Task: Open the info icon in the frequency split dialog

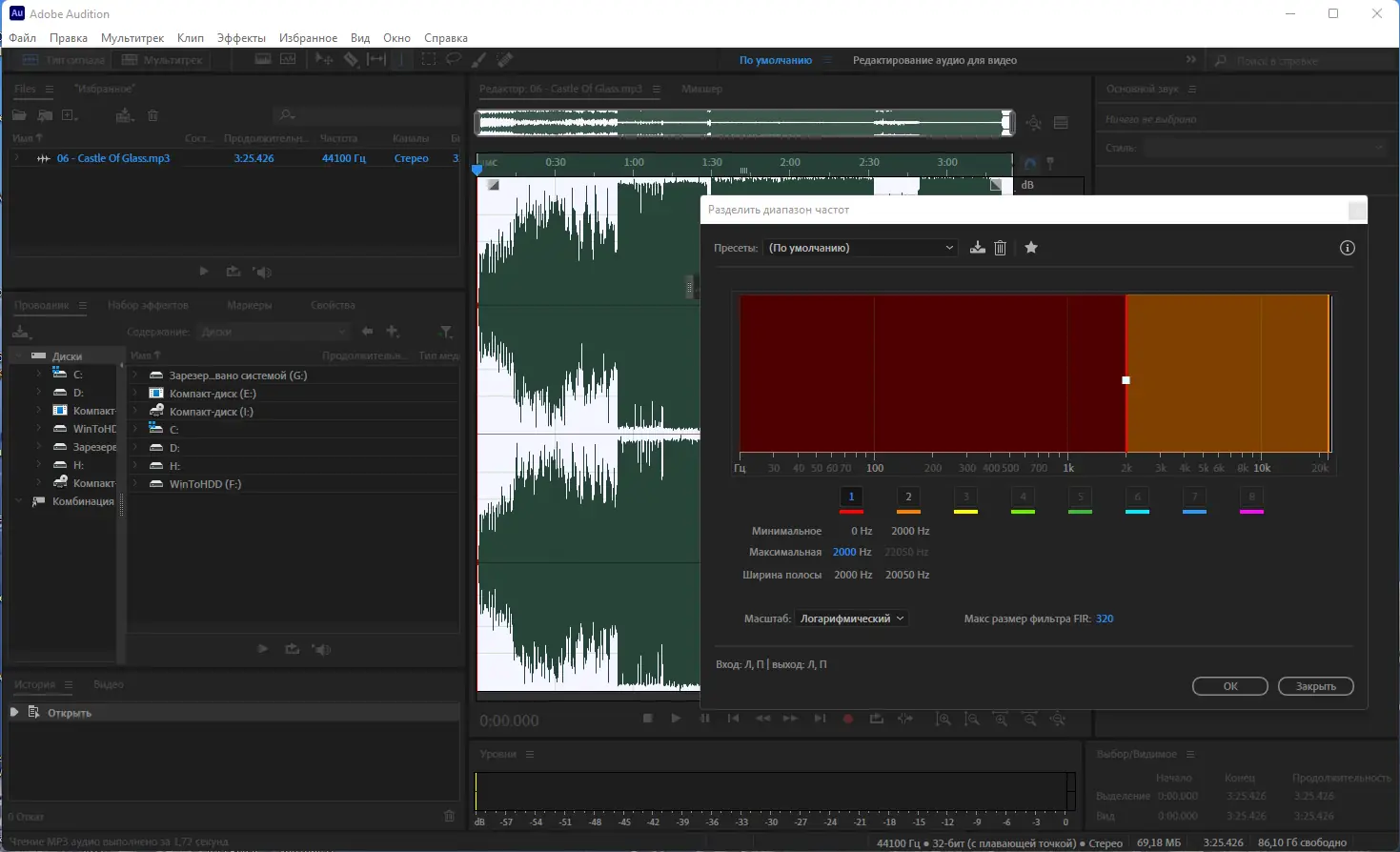Action: click(1347, 248)
